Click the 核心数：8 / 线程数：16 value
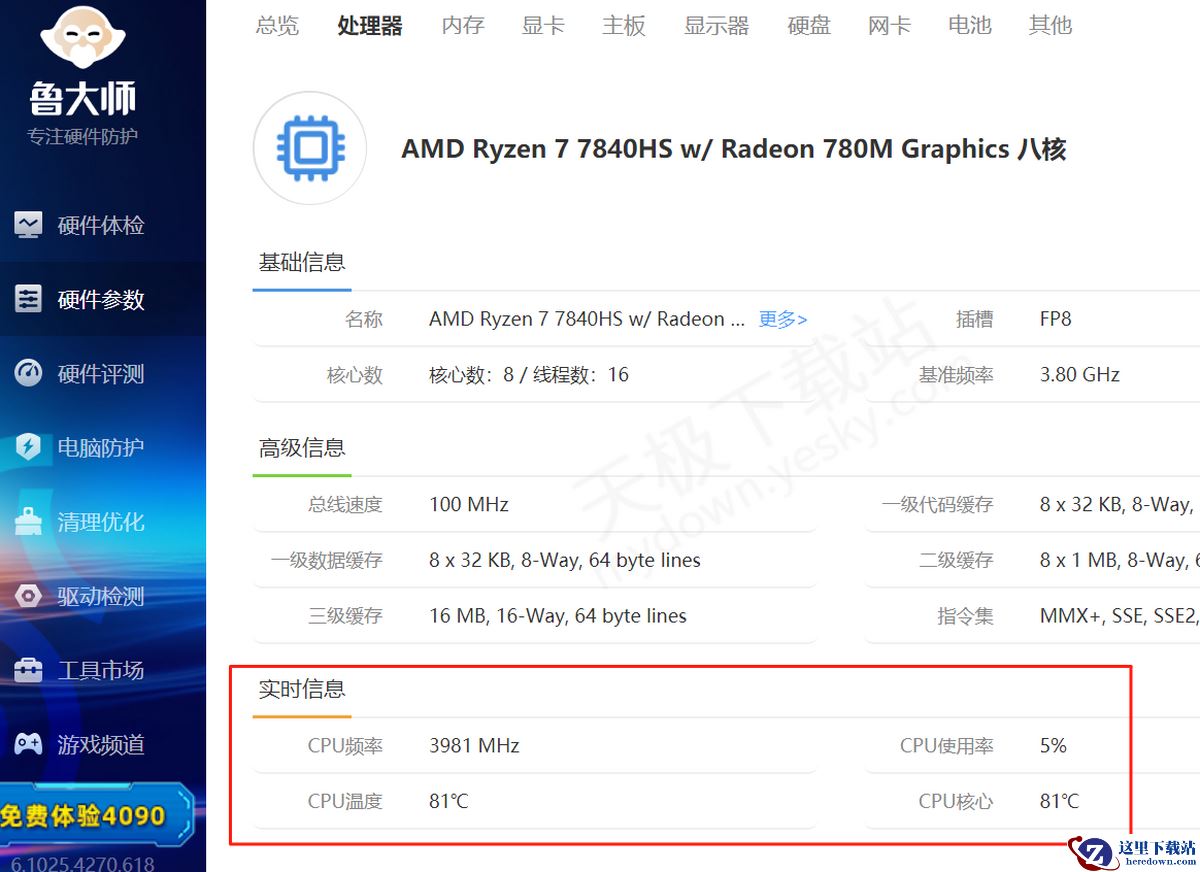This screenshot has height=872, width=1200. point(529,375)
